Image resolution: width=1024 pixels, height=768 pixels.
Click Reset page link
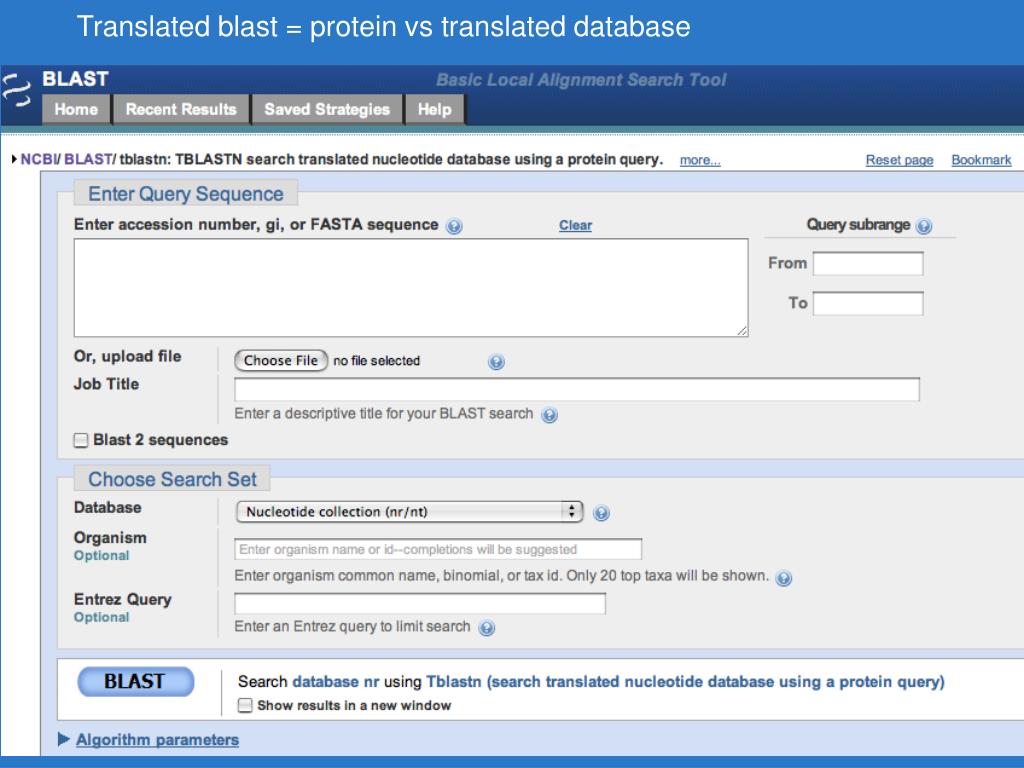coord(899,160)
